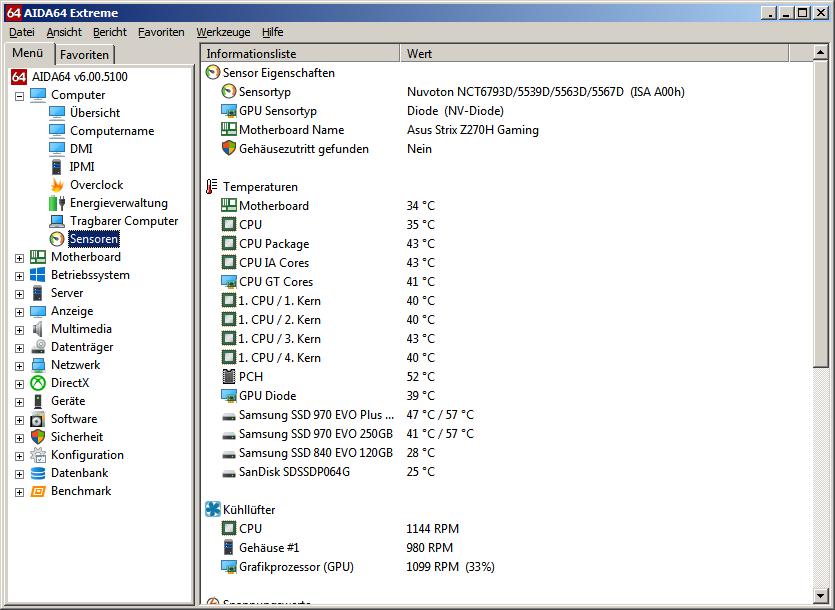Expand the Server node
Image resolution: width=835 pixels, height=610 pixels.
(19, 295)
